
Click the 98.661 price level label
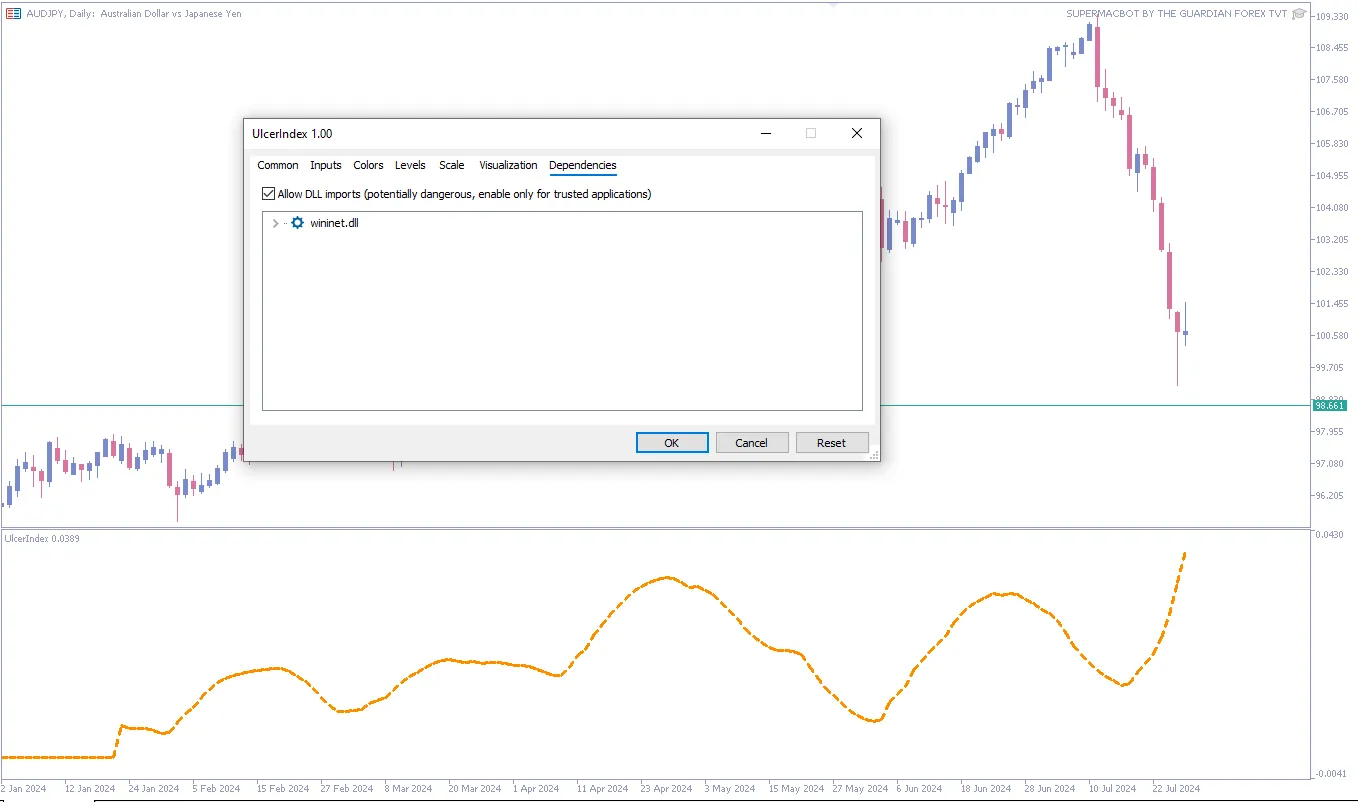1330,405
